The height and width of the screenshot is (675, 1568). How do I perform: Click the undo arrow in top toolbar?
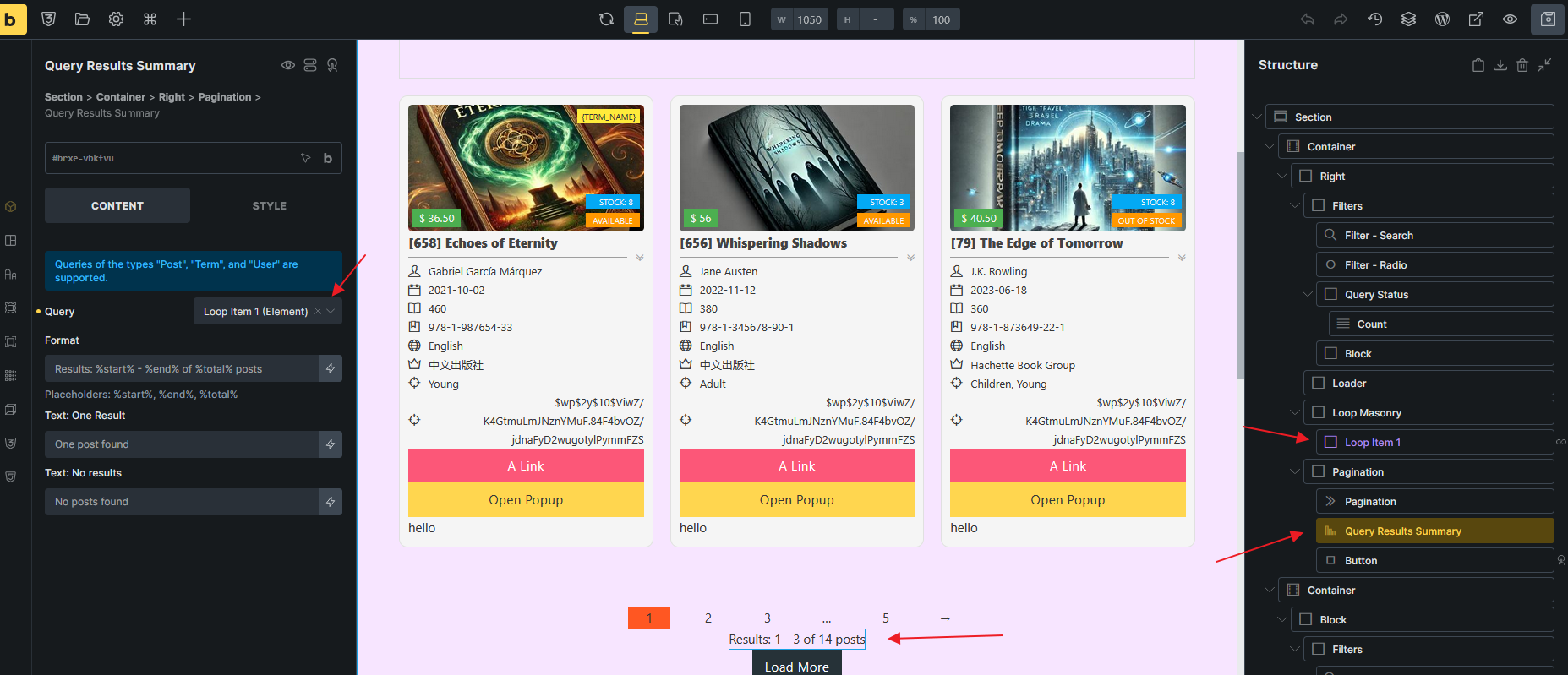pyautogui.click(x=1307, y=19)
